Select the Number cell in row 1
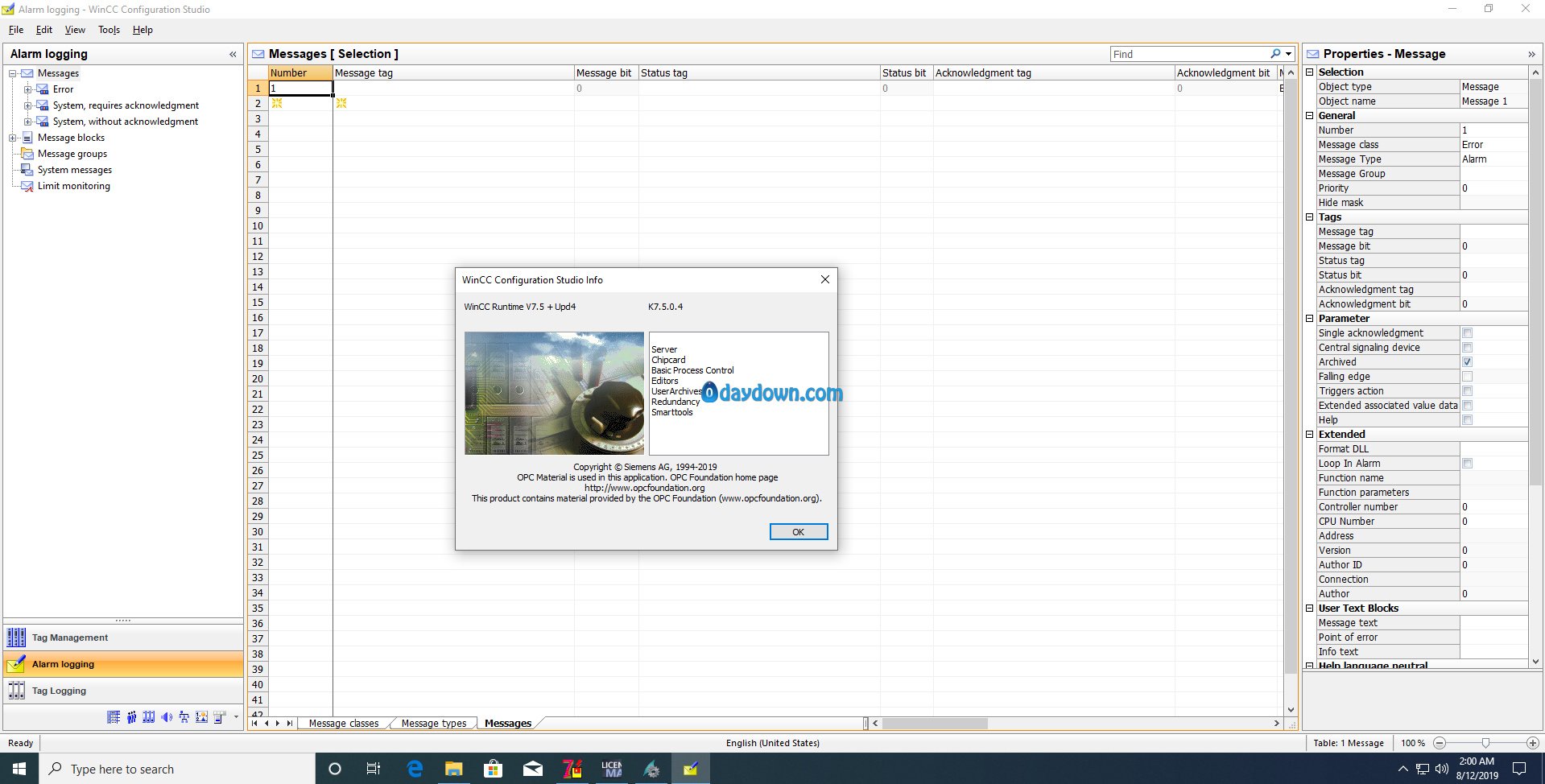 click(300, 89)
